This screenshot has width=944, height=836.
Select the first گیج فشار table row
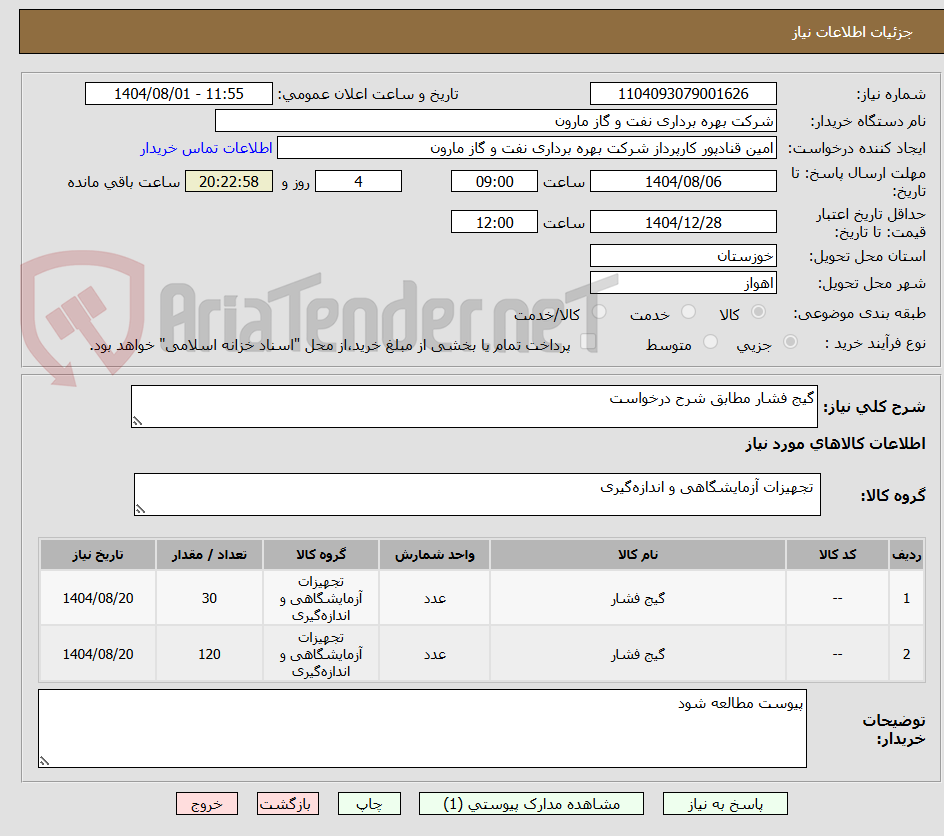[x=470, y=598]
